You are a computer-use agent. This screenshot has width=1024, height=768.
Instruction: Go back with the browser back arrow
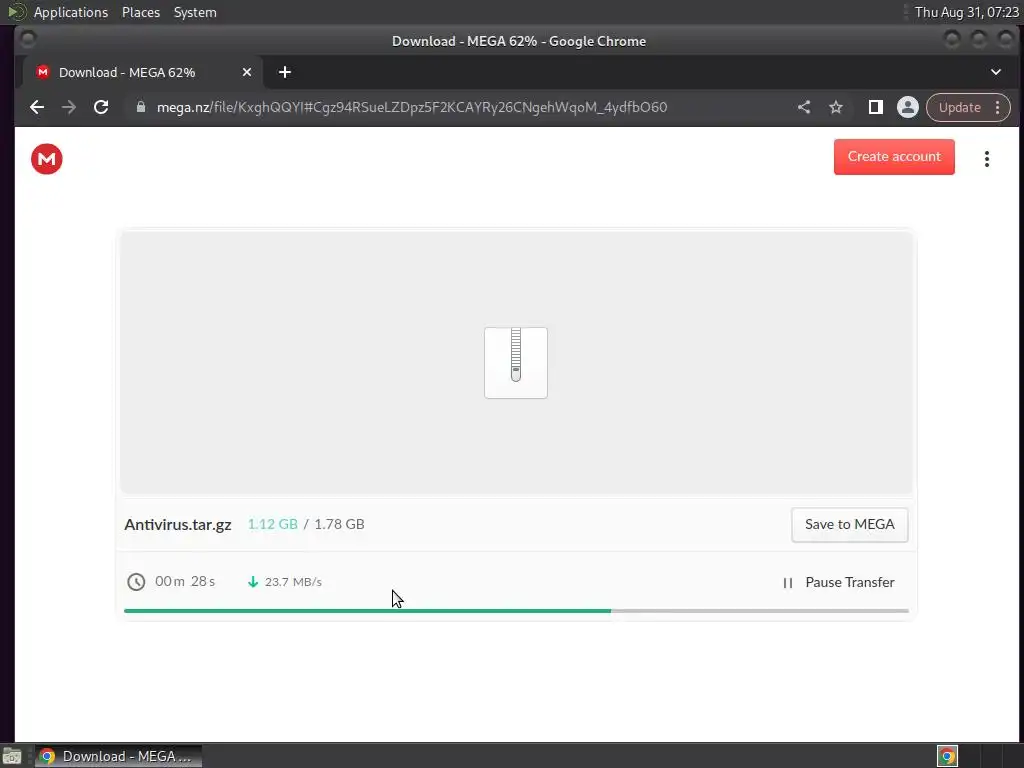[x=37, y=107]
